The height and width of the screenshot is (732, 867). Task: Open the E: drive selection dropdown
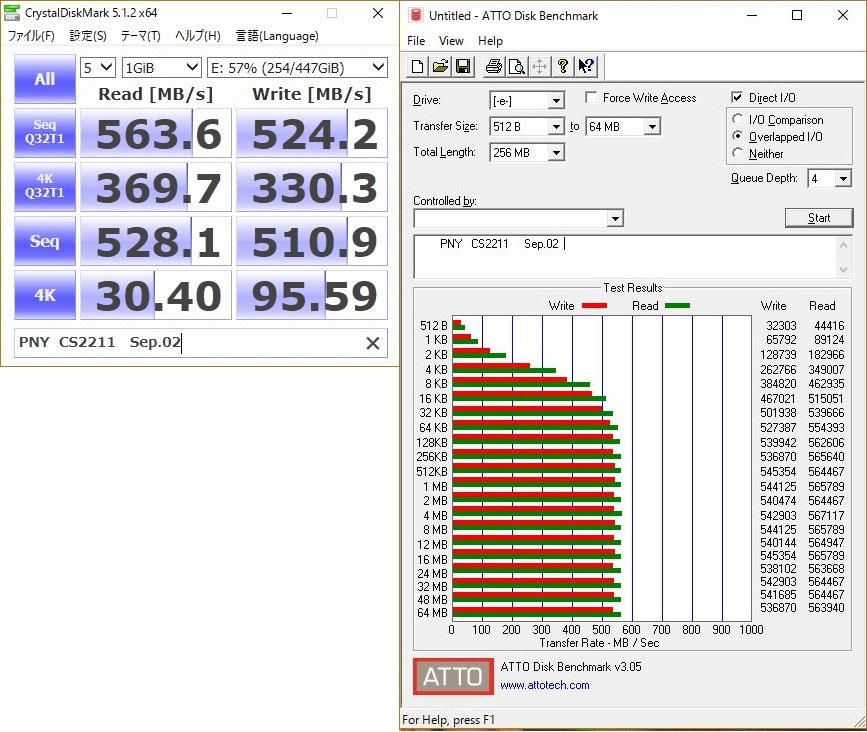tap(297, 68)
